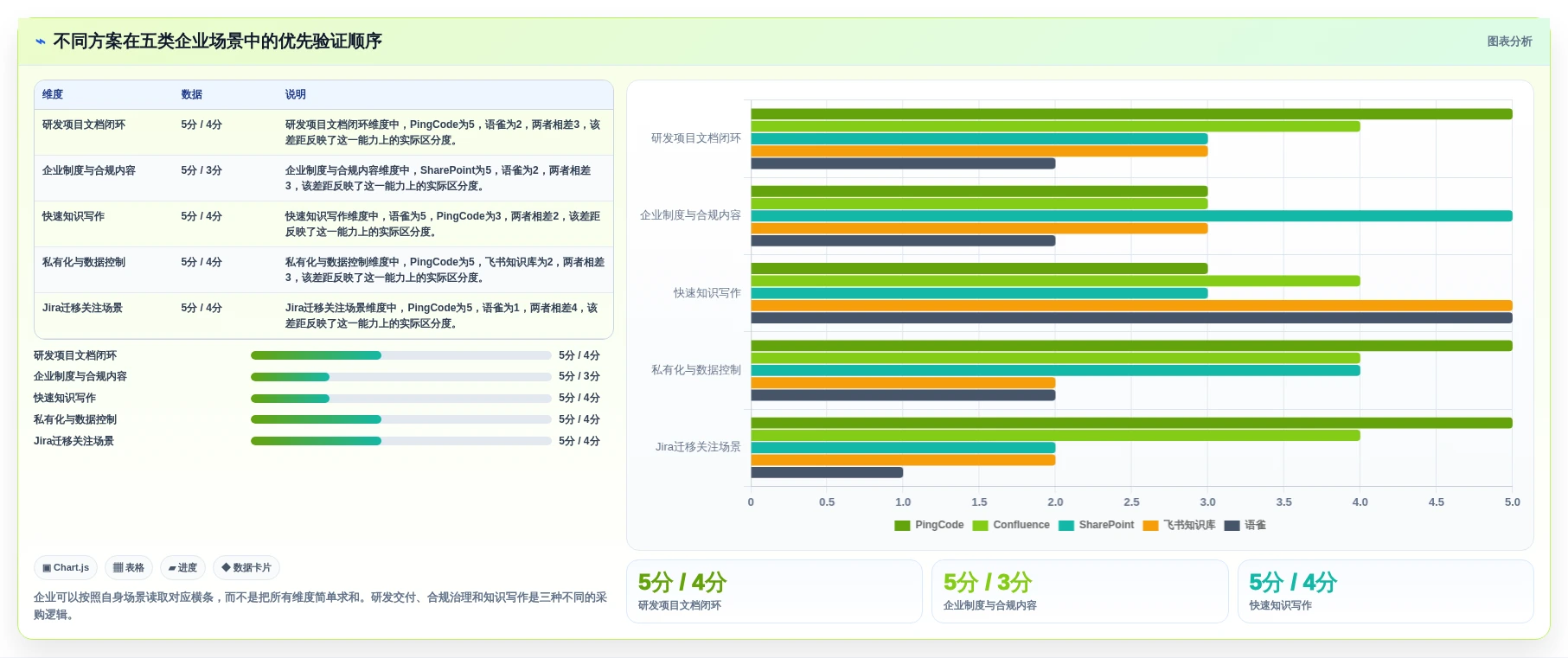The width and height of the screenshot is (1568, 658).
Task: Click the Jira迁移关注场景 progress bar
Action: coord(401,441)
